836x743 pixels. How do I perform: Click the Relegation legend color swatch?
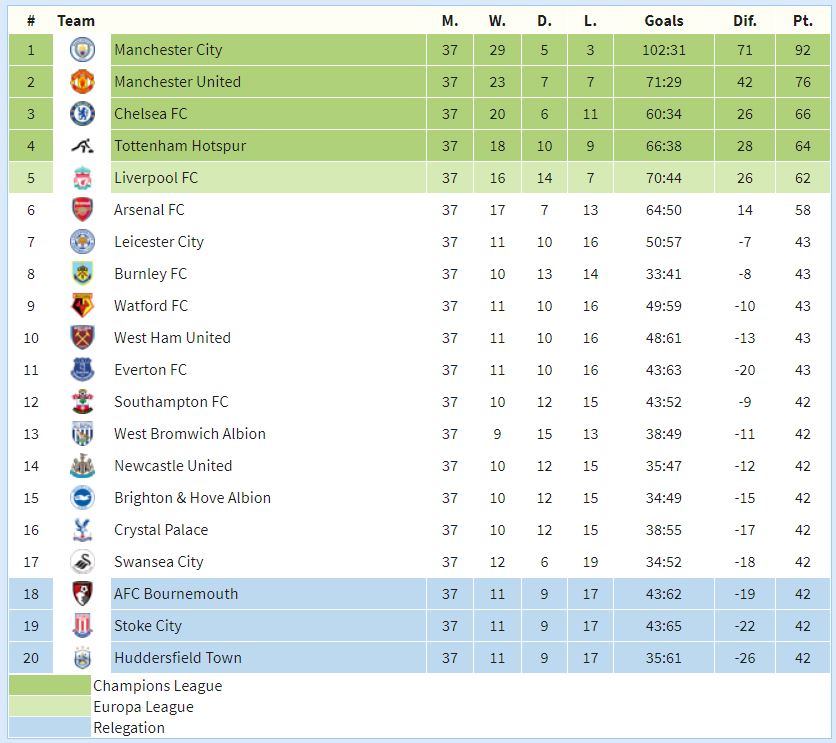[50, 727]
